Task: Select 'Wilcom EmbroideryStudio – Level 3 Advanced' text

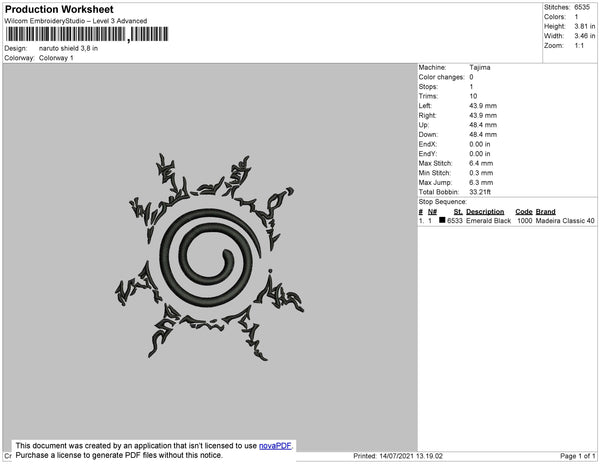Action: pyautogui.click(x=76, y=21)
